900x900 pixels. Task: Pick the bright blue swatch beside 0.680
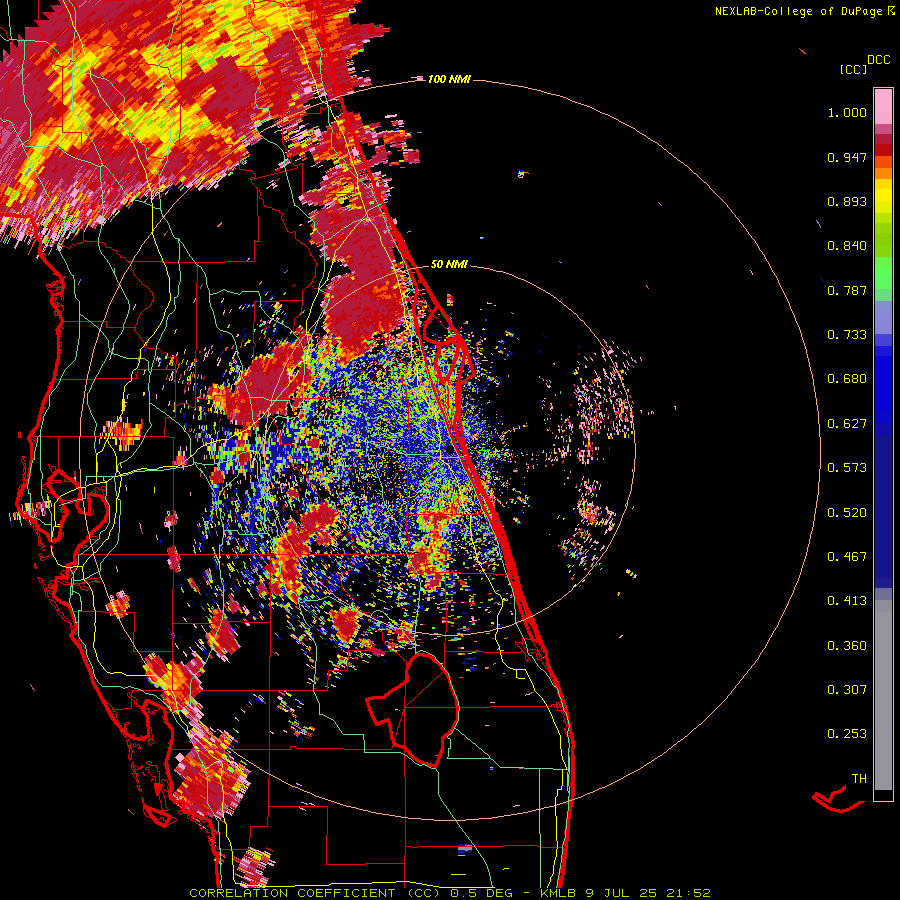coord(883,385)
